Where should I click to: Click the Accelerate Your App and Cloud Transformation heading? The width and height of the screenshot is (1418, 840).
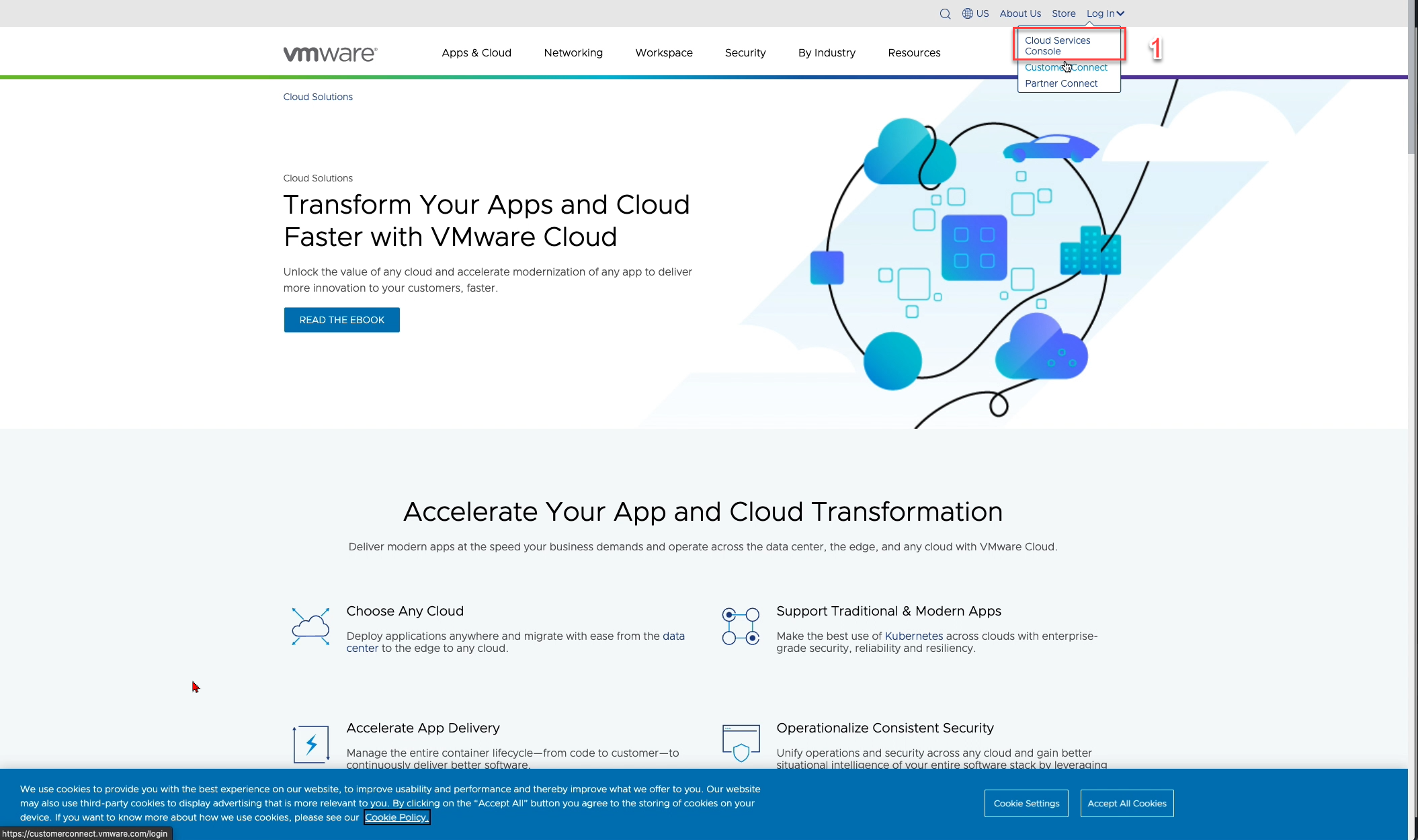click(x=703, y=511)
